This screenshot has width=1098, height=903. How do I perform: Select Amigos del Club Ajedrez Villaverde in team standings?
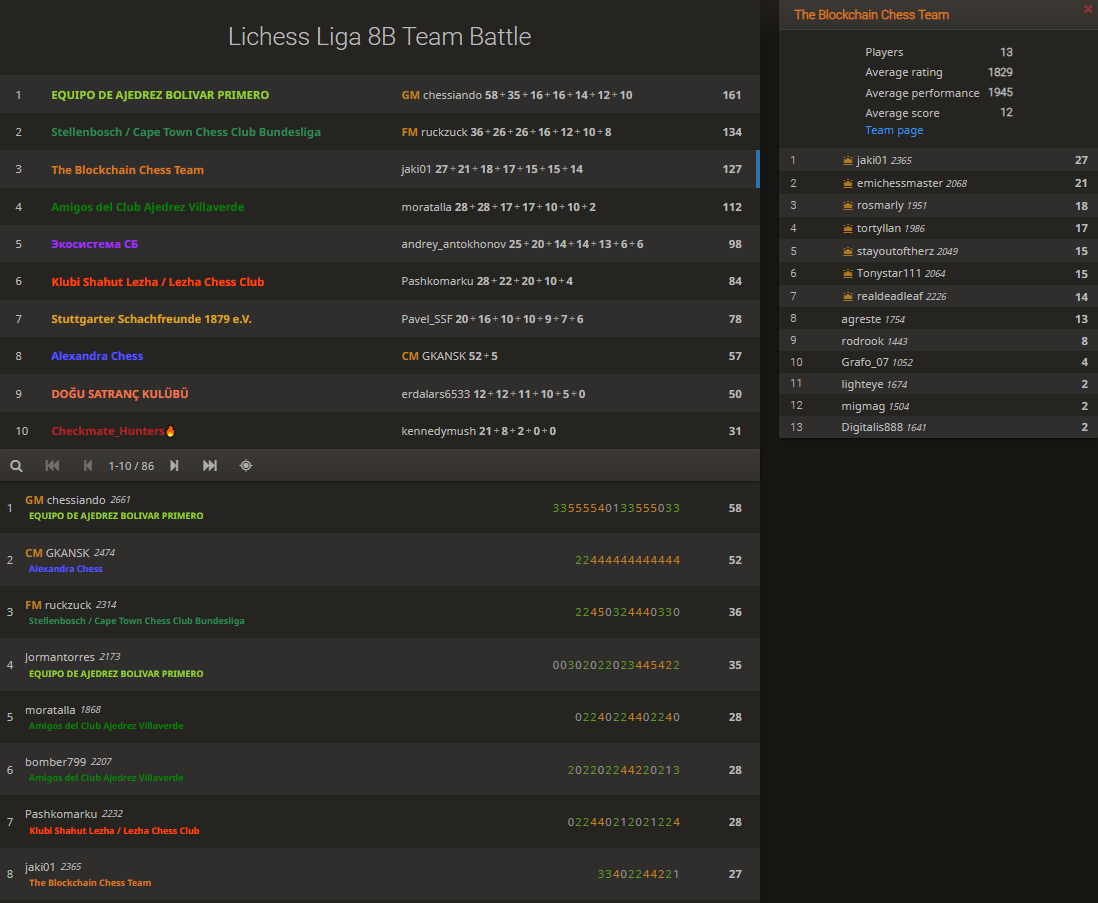(x=148, y=207)
